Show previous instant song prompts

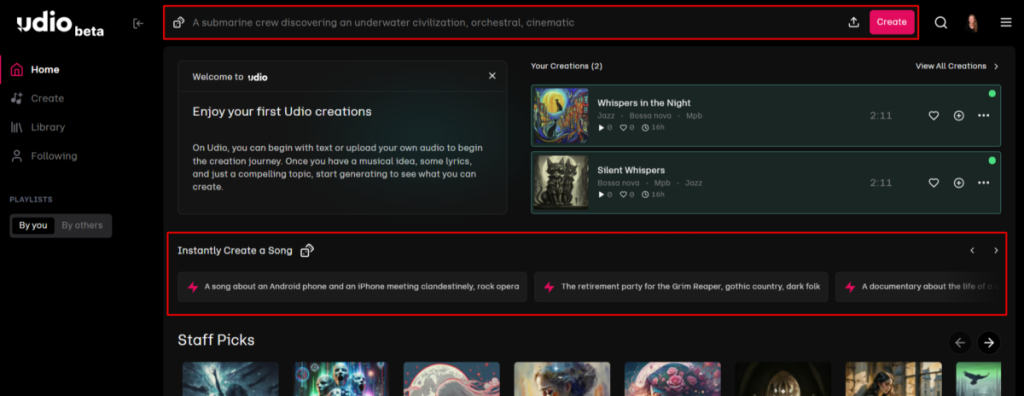(x=972, y=250)
